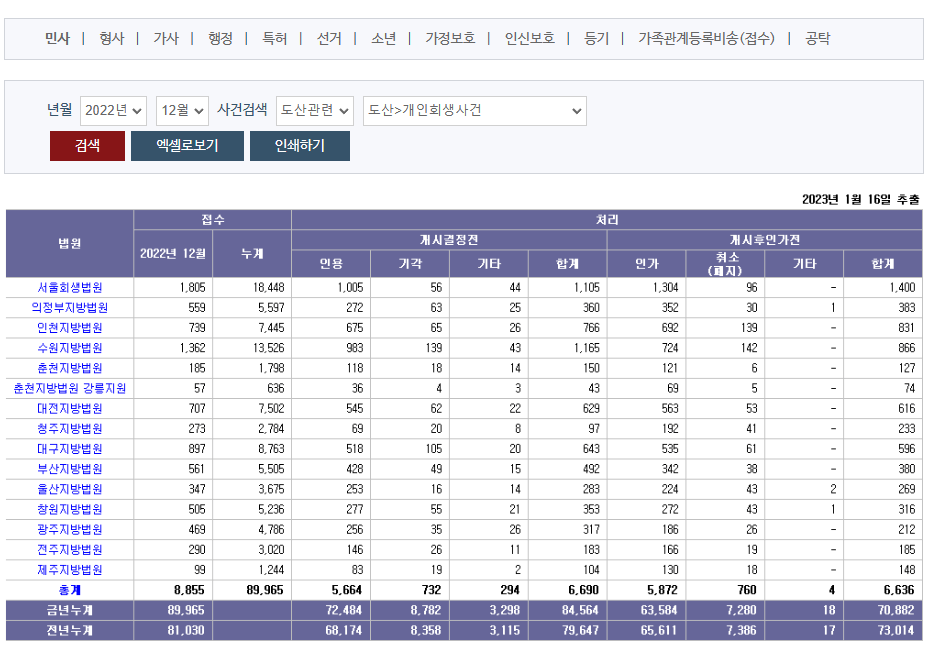
Task: Open the 제주지방법원 link
Action: [x=69, y=570]
